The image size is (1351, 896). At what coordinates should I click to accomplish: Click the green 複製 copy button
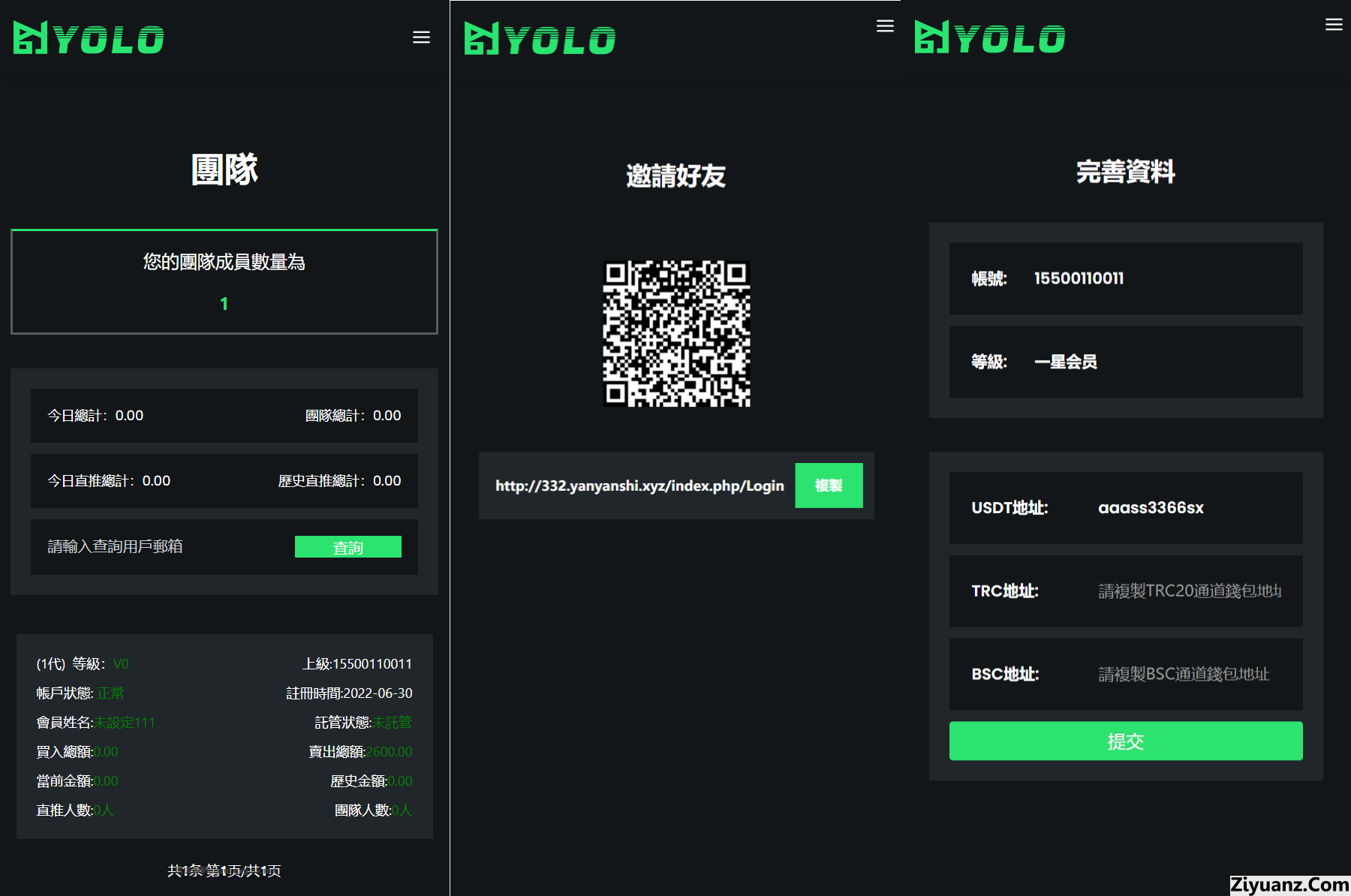coord(829,486)
